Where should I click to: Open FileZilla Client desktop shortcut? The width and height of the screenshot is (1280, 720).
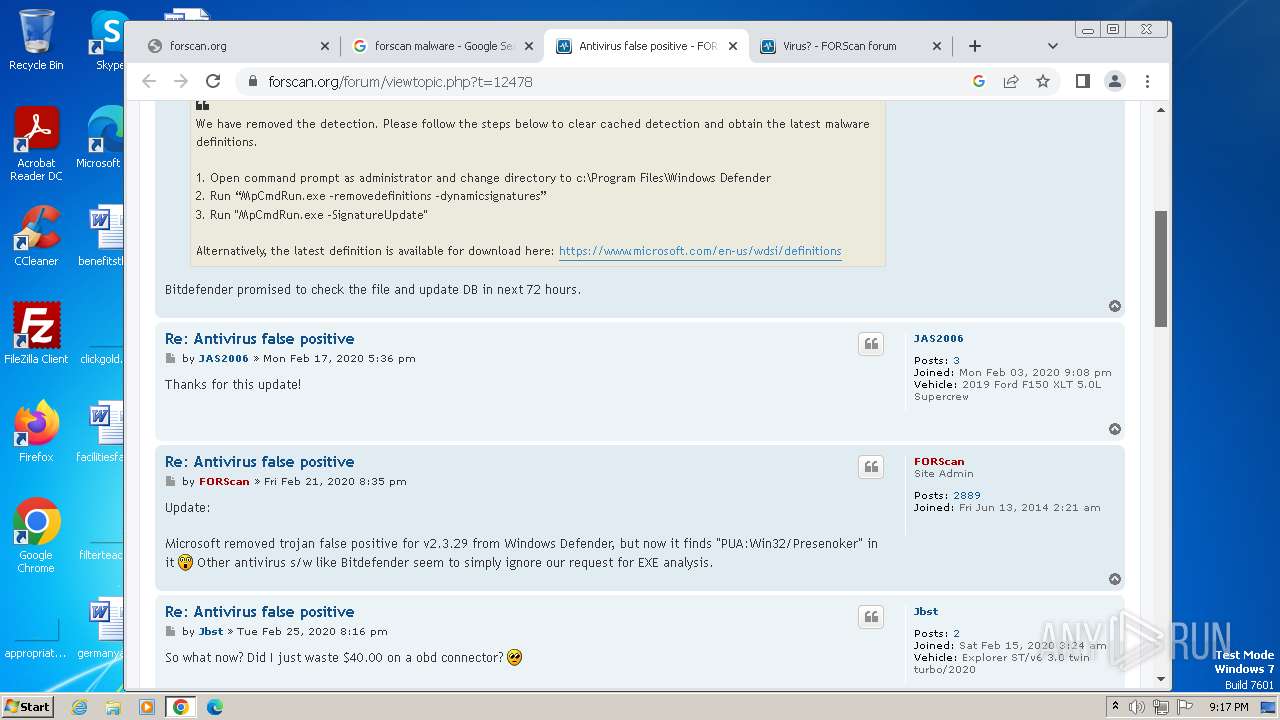[36, 334]
